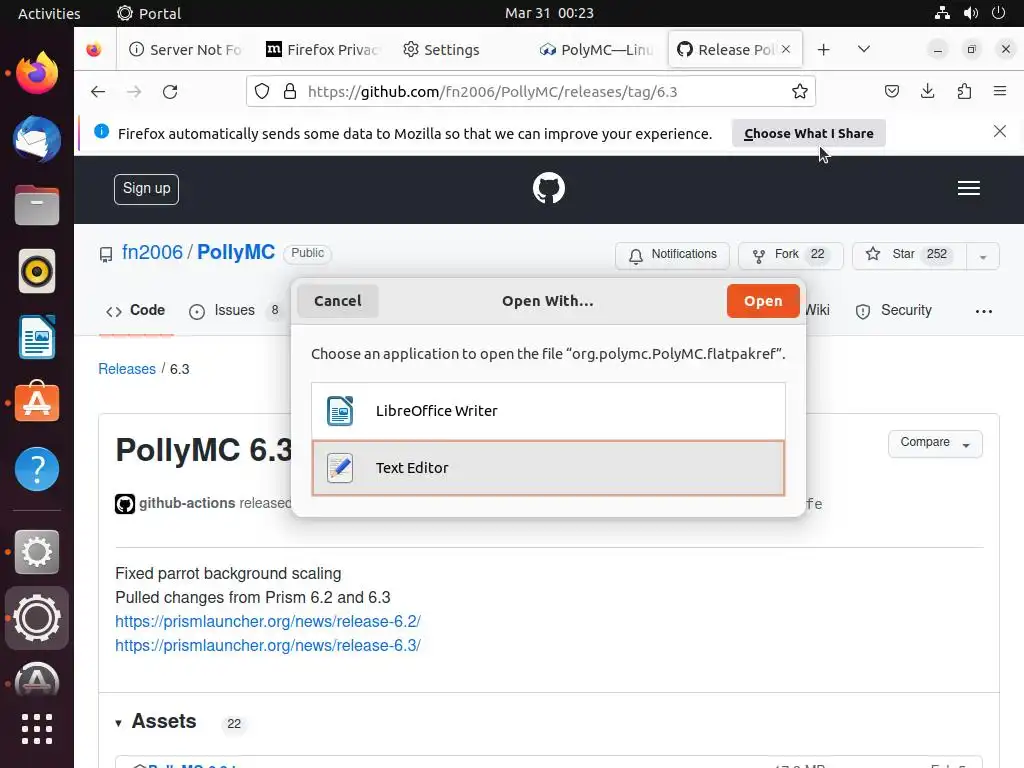Open the Compare dropdown
The height and width of the screenshot is (768, 1024).
click(x=935, y=443)
